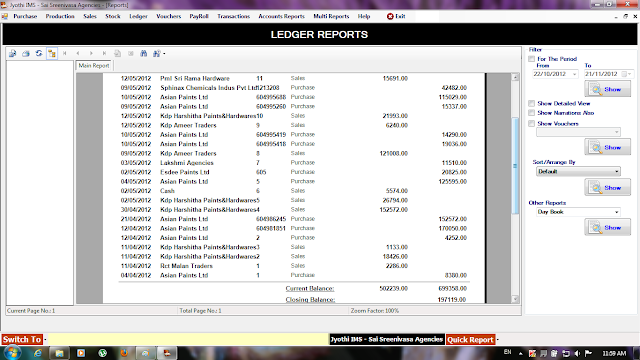Click the Export Report toolbar icon
640x360 pixels.
tap(13, 53)
